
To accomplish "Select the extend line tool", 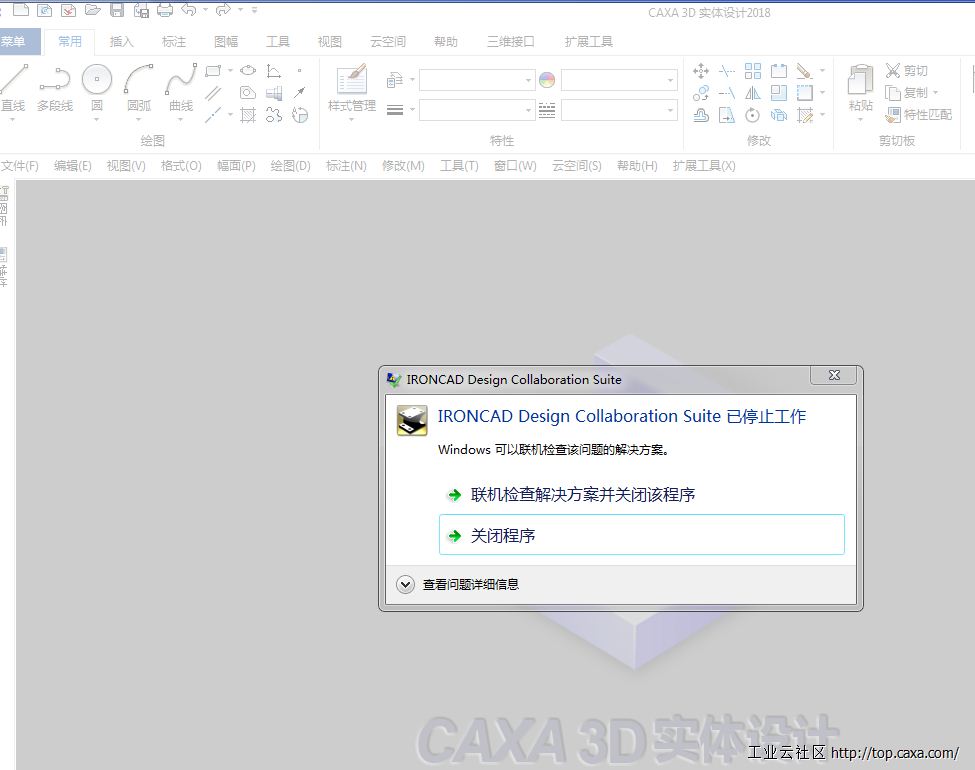I will (x=727, y=93).
